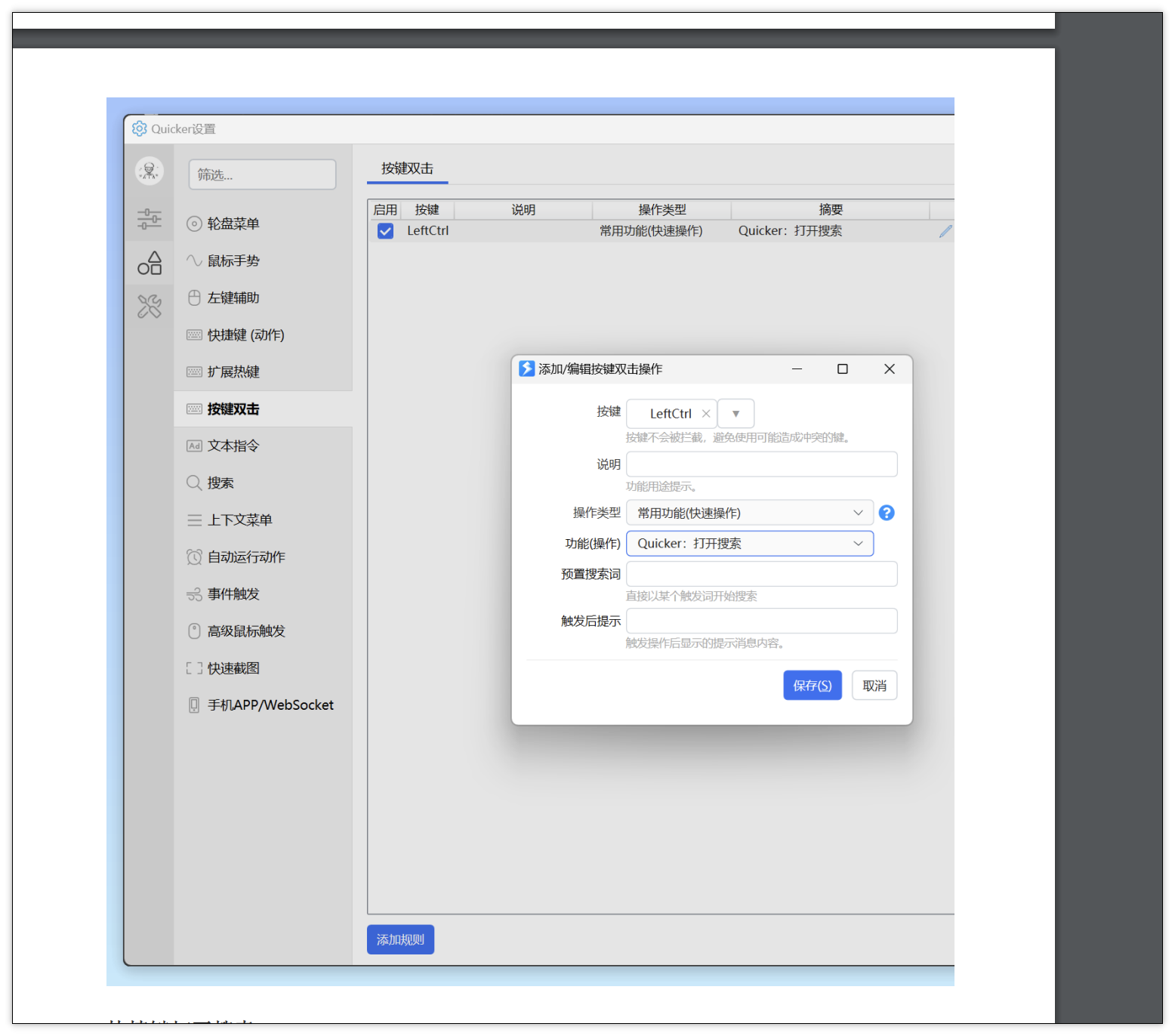Click the 保存(S) button to save
This screenshot has width=1175, height=1036.
pyautogui.click(x=812, y=685)
